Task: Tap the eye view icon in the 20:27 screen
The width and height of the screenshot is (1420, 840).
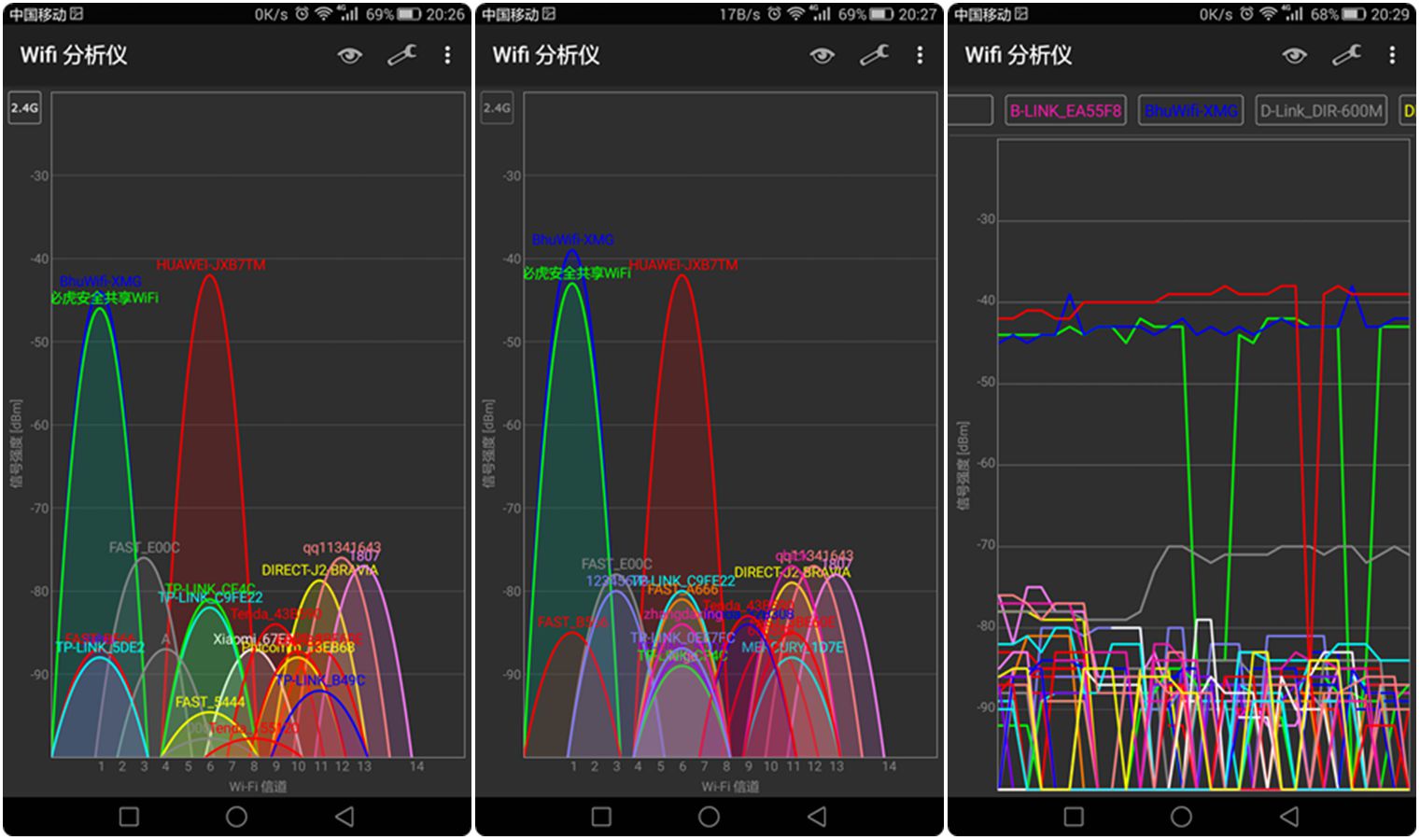Action: [x=822, y=56]
